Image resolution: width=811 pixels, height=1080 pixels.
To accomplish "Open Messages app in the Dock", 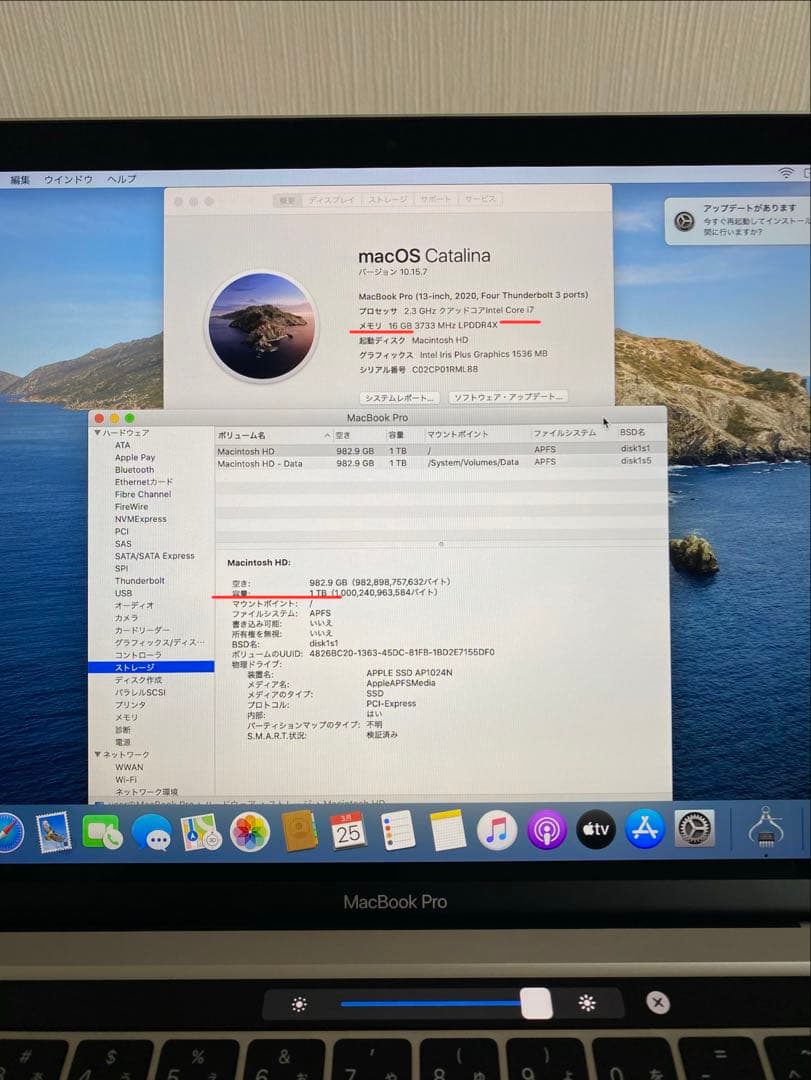I will pyautogui.click(x=152, y=832).
